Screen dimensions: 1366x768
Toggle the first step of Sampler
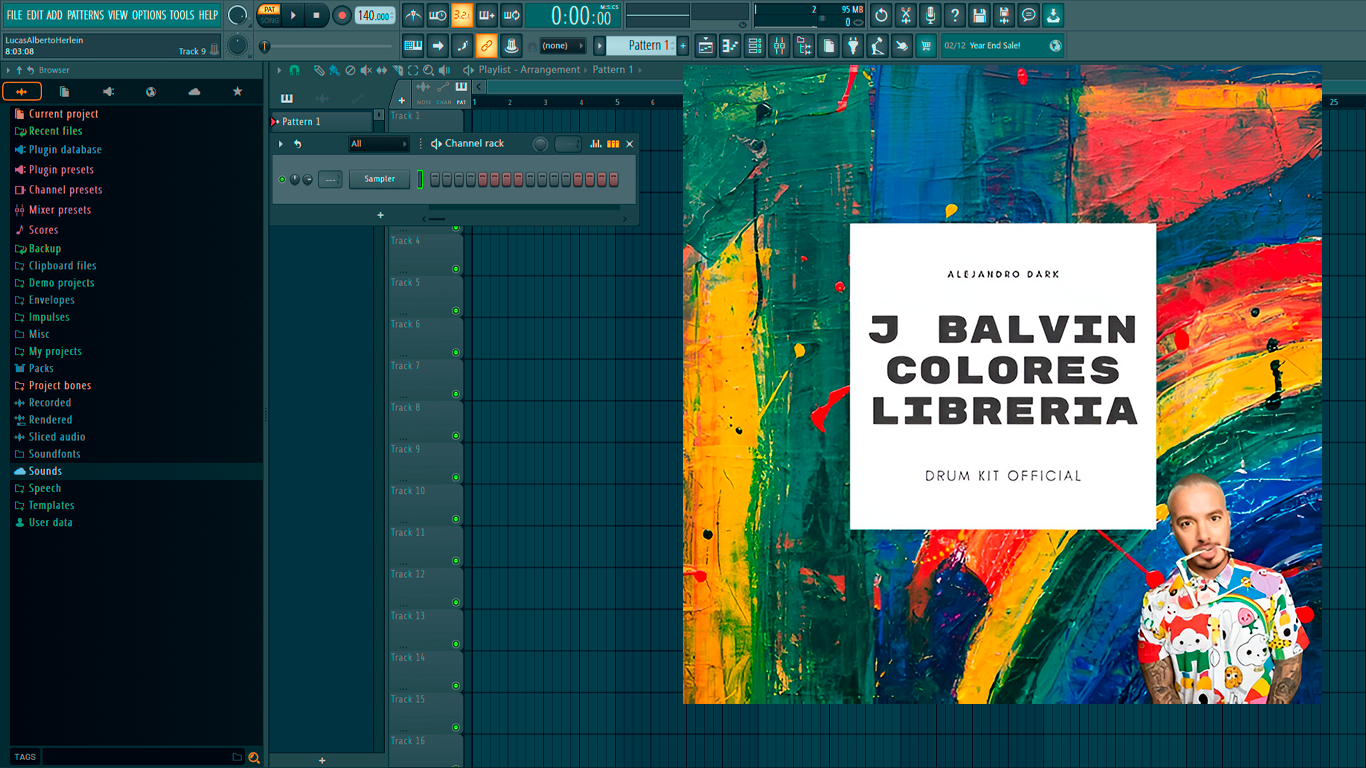coord(436,179)
